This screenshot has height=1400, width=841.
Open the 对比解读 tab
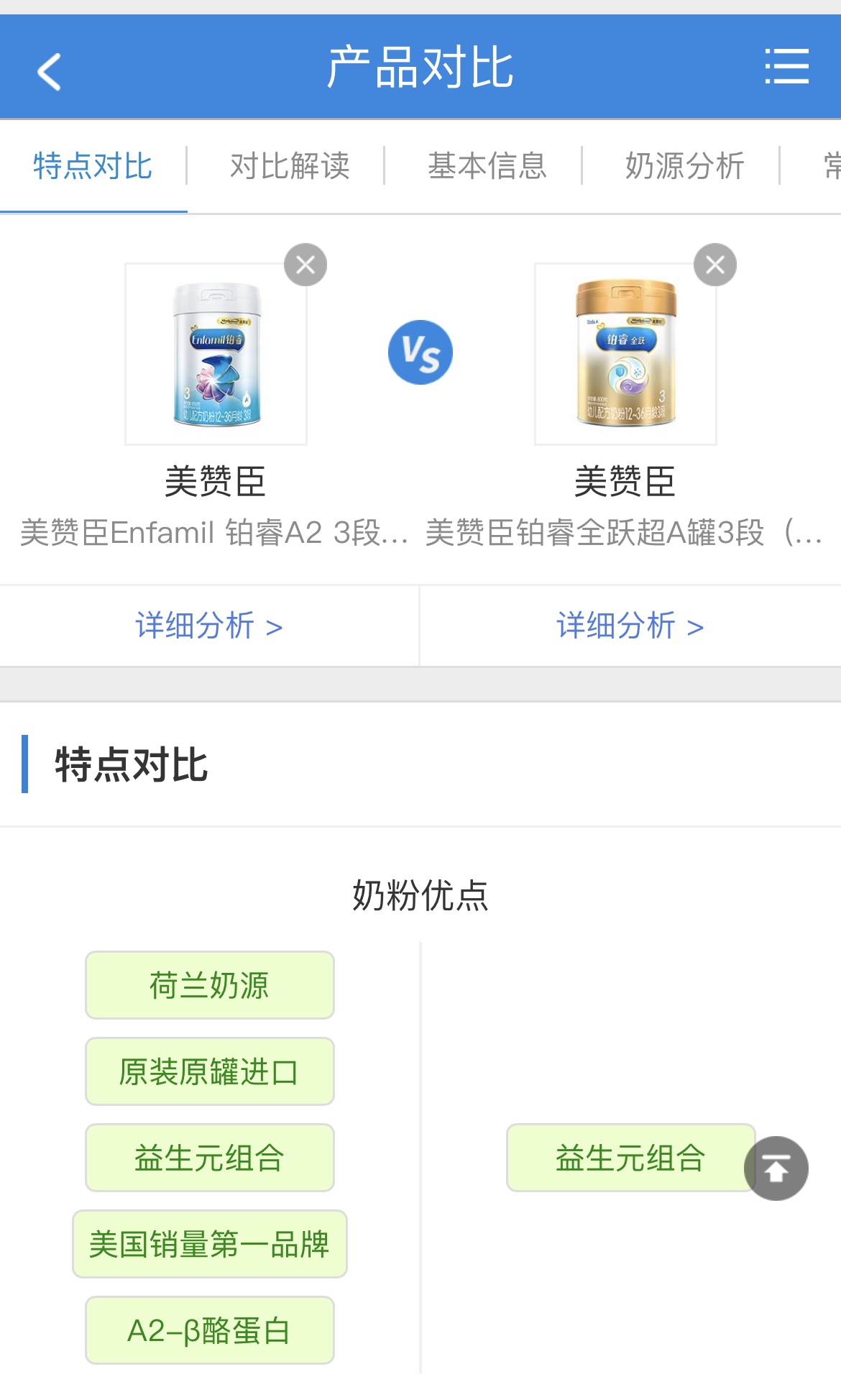[x=290, y=166]
